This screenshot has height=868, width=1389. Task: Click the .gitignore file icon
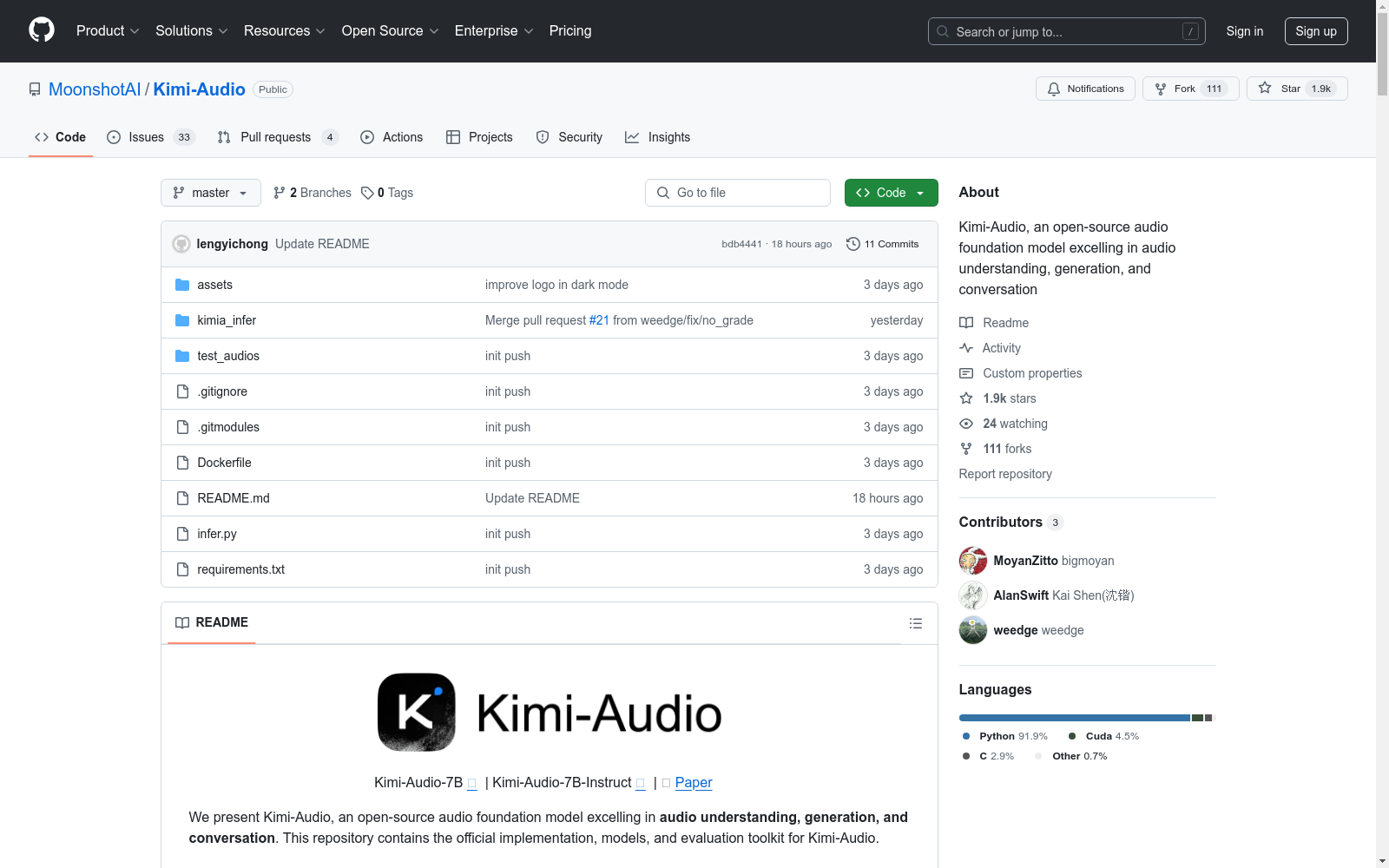pyautogui.click(x=182, y=391)
